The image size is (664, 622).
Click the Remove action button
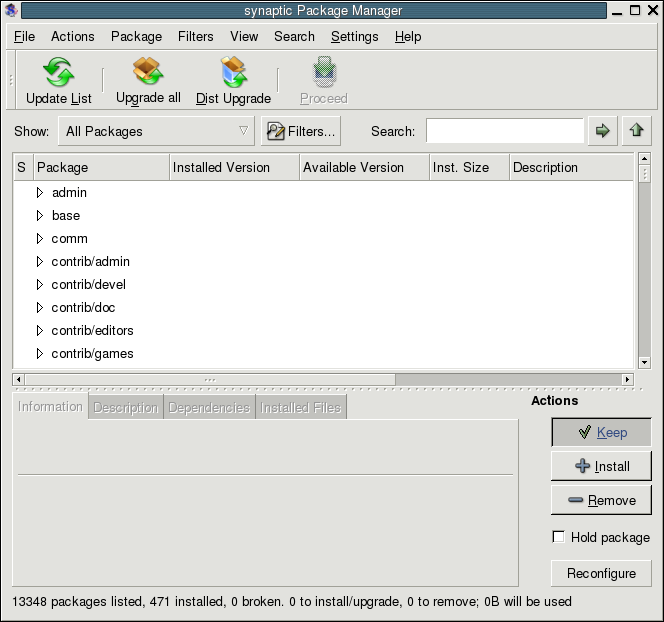[601, 500]
